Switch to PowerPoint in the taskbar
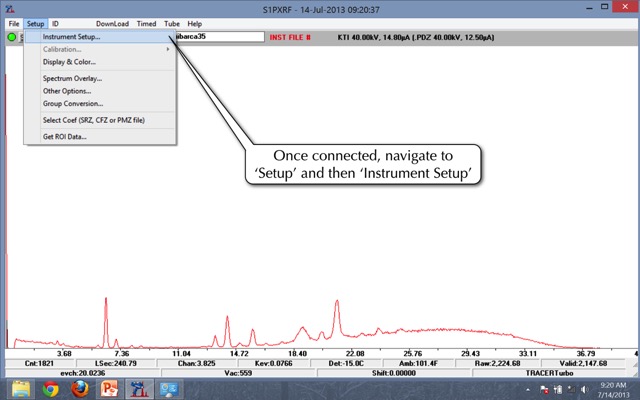Image resolution: width=640 pixels, height=400 pixels. coord(109,388)
